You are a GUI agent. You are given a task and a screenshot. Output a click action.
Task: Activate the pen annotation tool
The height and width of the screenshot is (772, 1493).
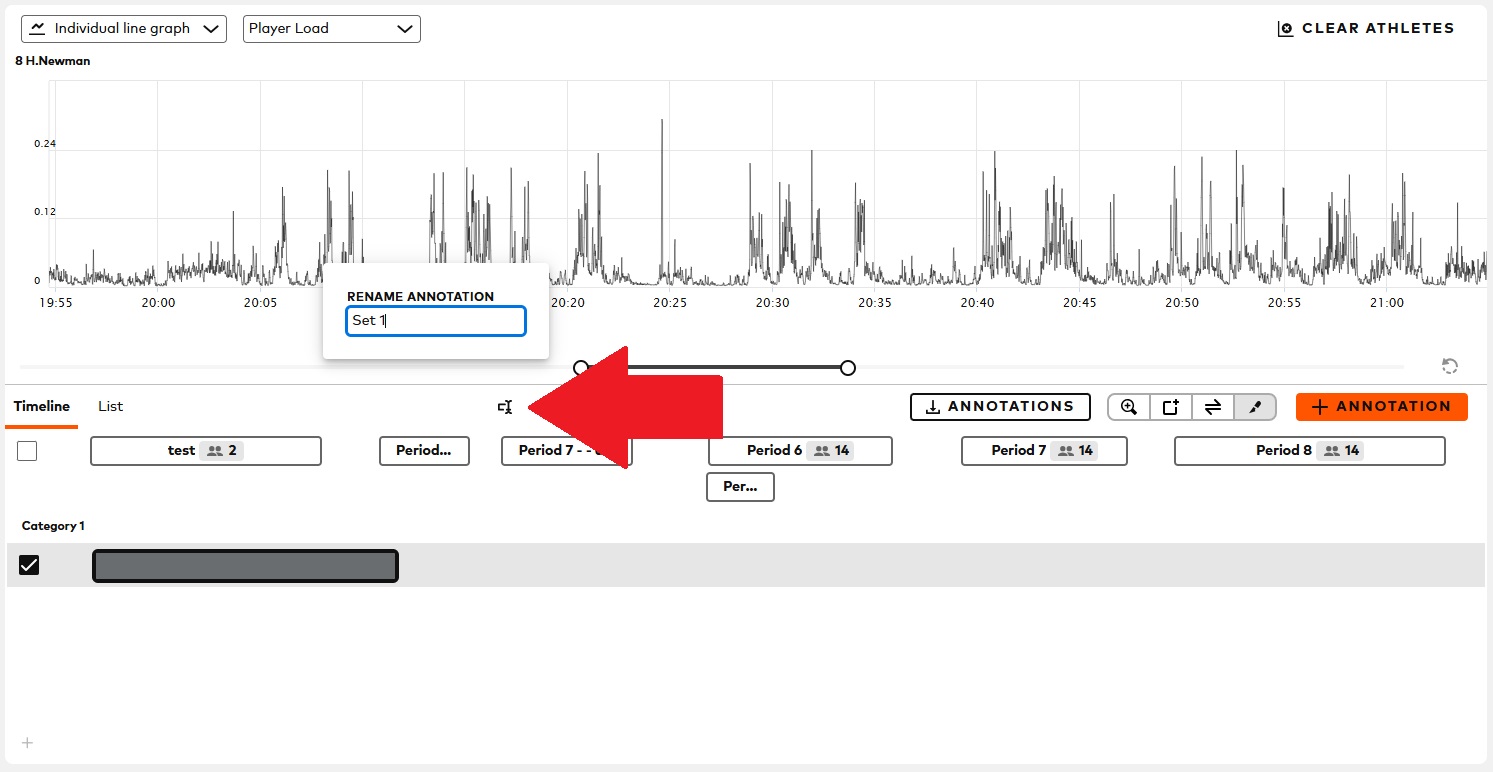click(1255, 407)
